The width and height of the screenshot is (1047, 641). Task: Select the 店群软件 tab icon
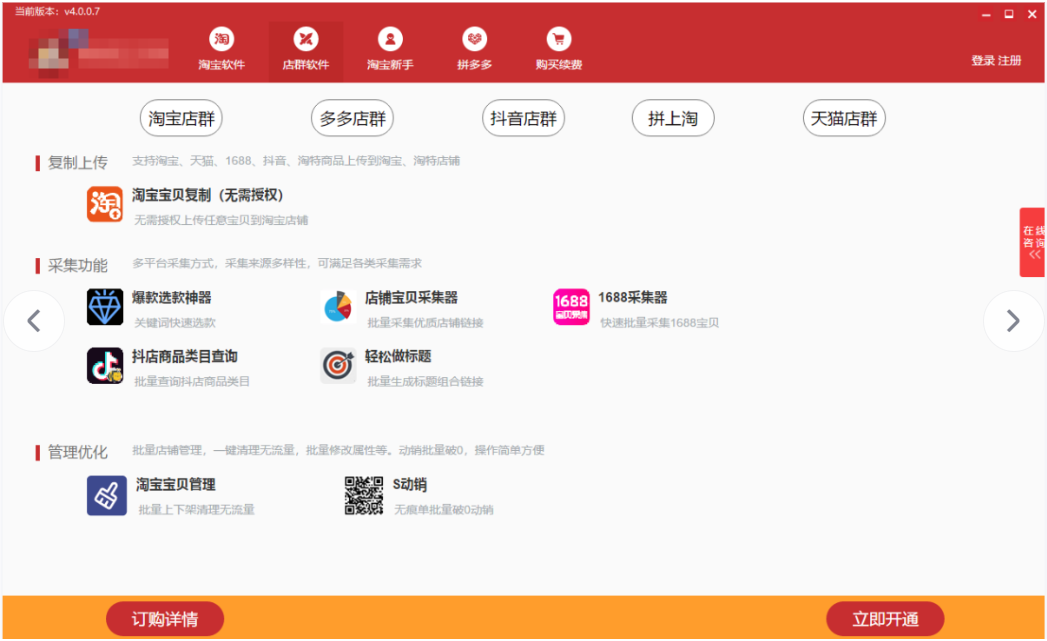pos(306,39)
